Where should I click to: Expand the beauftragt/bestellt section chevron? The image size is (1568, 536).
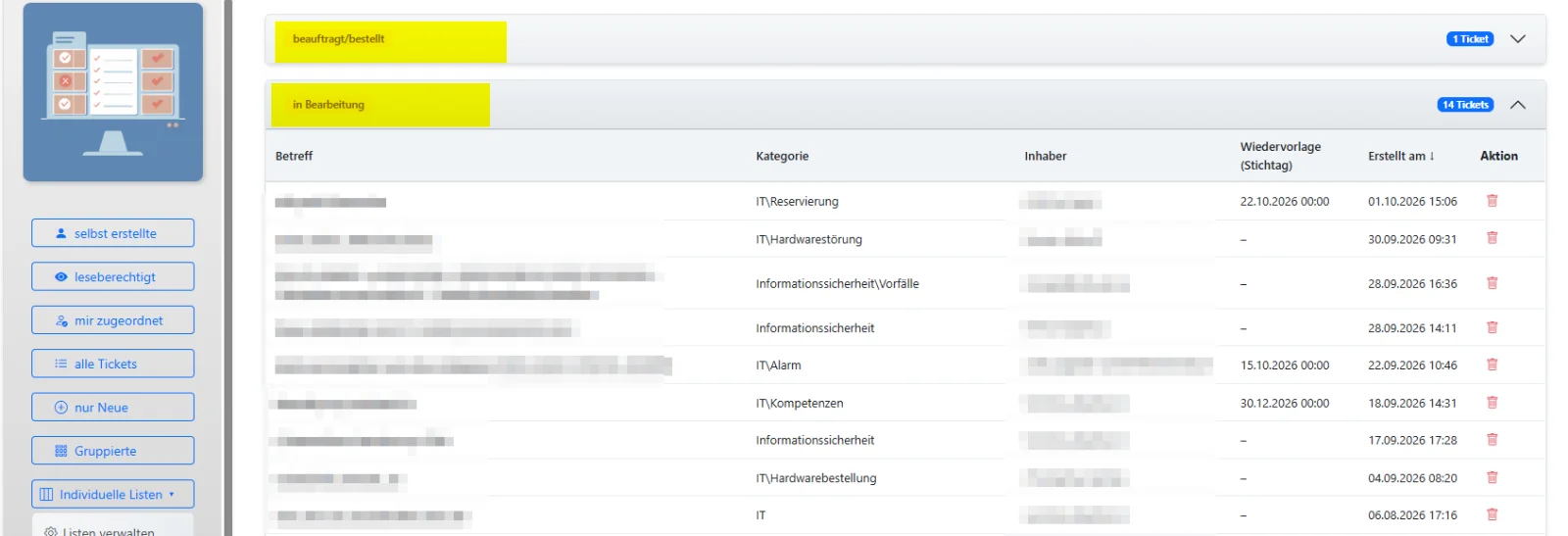[1517, 39]
